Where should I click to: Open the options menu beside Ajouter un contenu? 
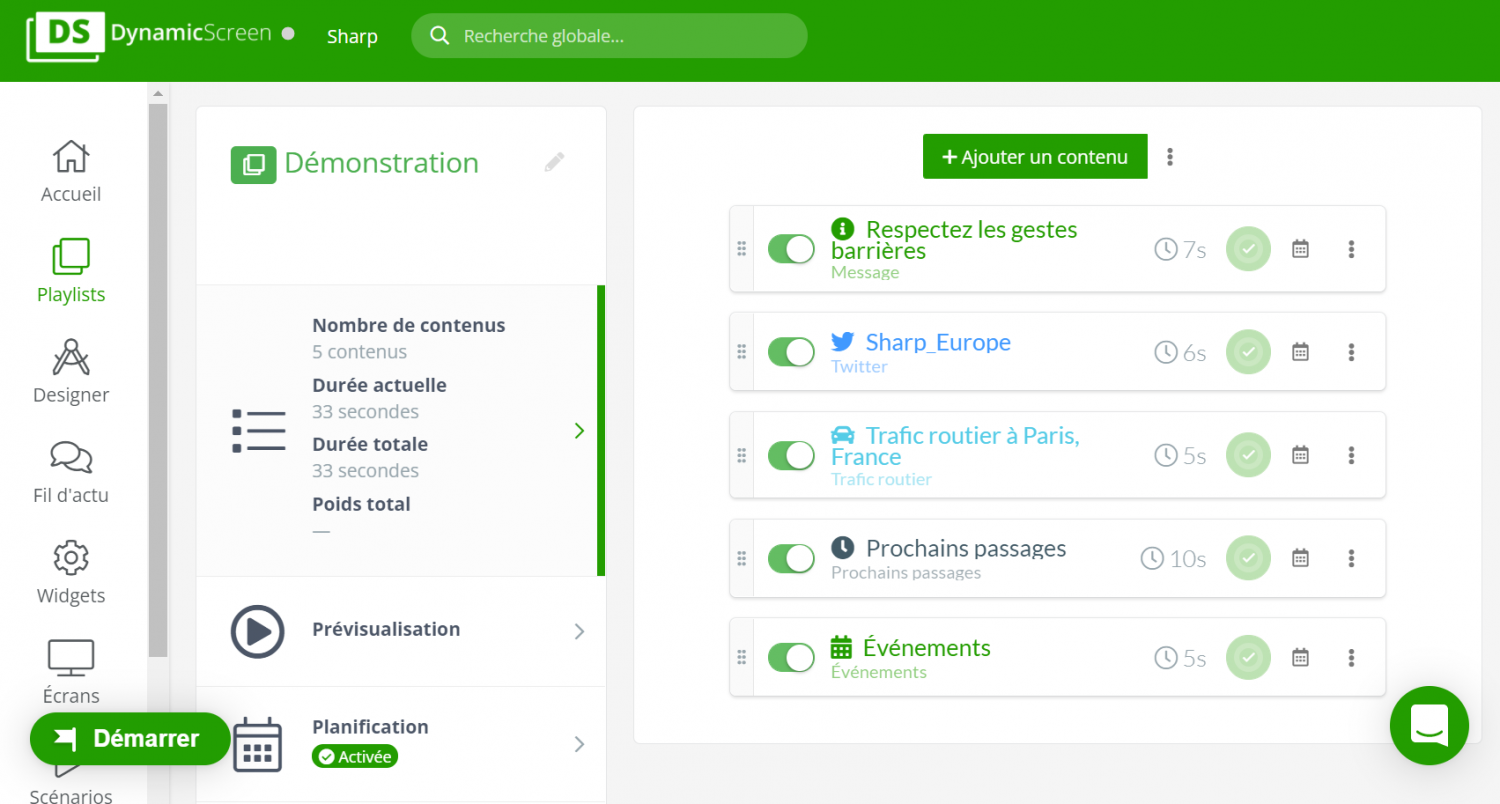click(x=1170, y=157)
